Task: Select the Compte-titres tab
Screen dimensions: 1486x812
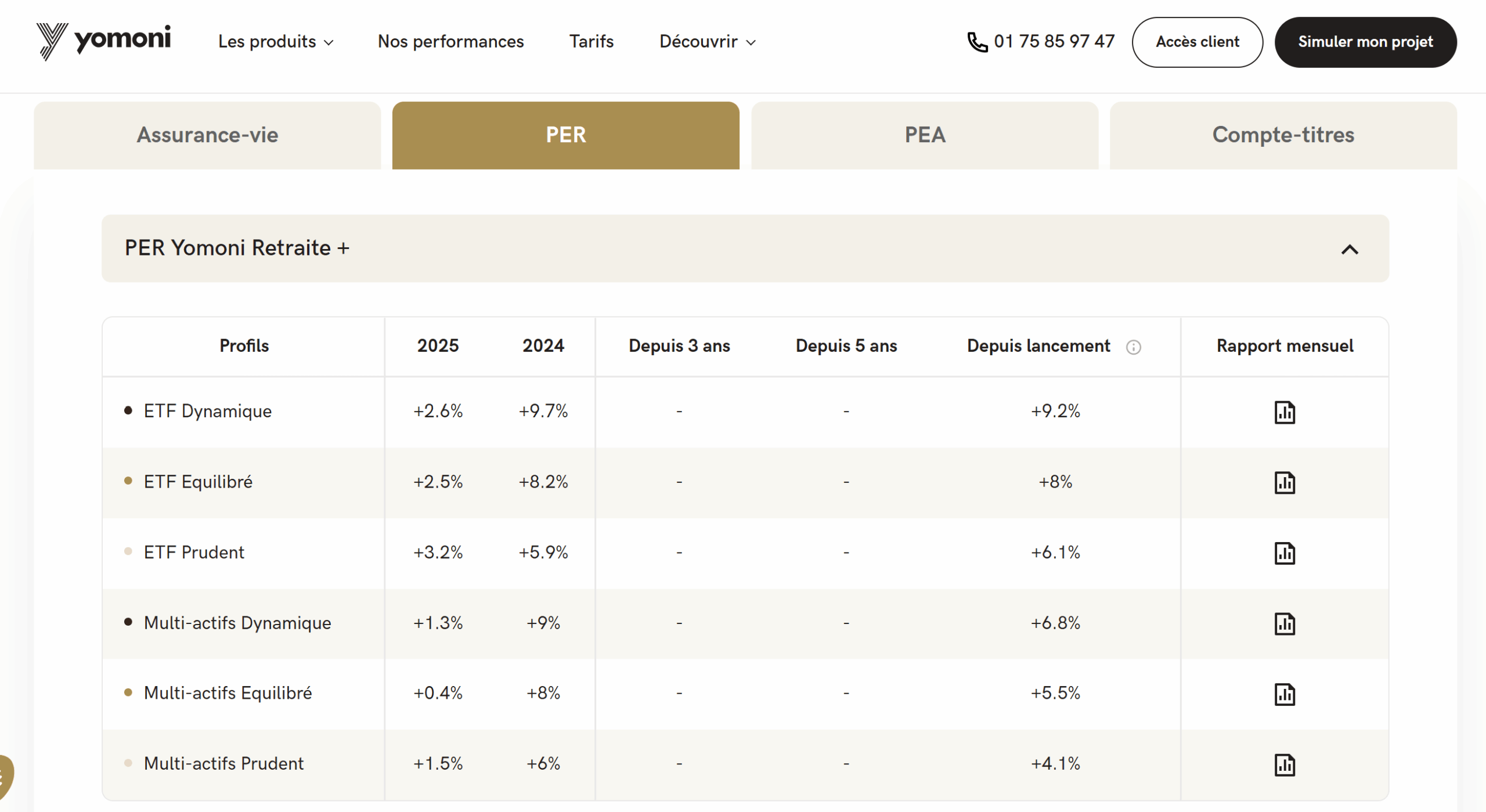Action: (1283, 135)
